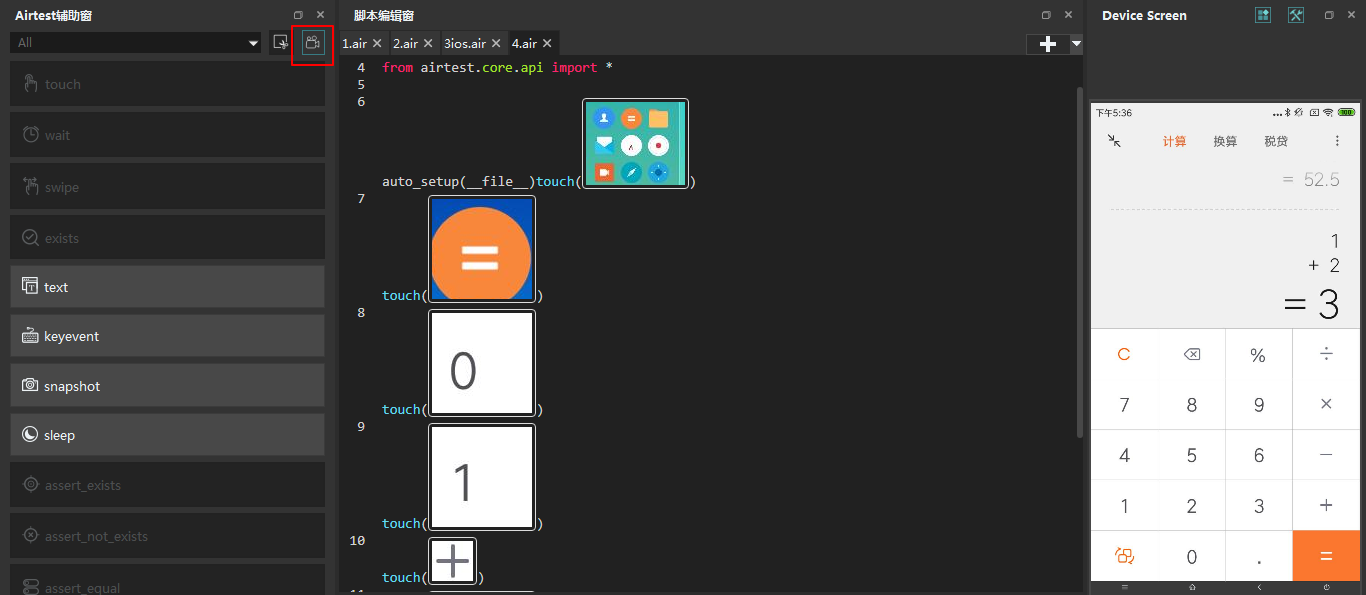The width and height of the screenshot is (1366, 595).
Task: Tap the orange rotate-switch icon on calculator keypad
Action: pyautogui.click(x=1124, y=556)
